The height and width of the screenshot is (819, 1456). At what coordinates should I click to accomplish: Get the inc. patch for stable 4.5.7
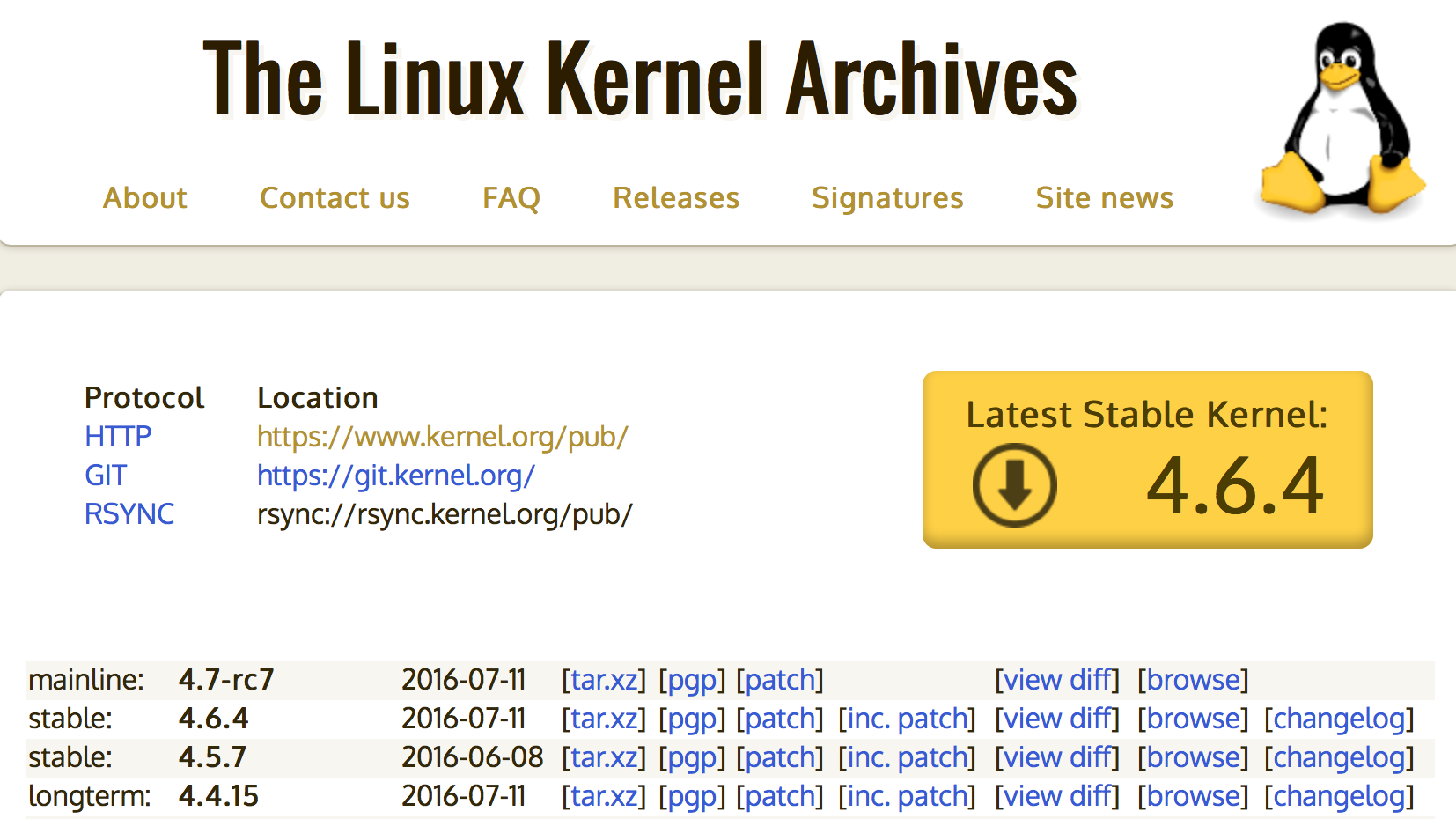(x=907, y=757)
